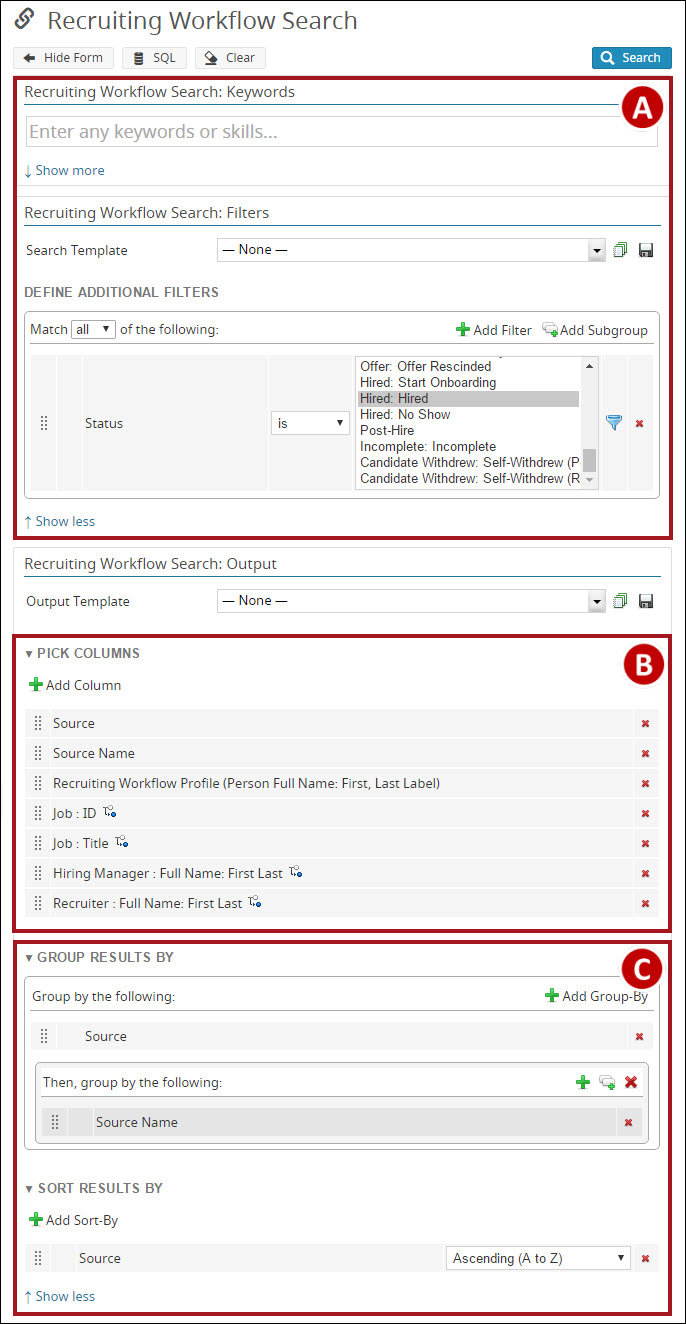Click add-subgroup icon in nested group header
686x1324 pixels.
click(607, 1082)
